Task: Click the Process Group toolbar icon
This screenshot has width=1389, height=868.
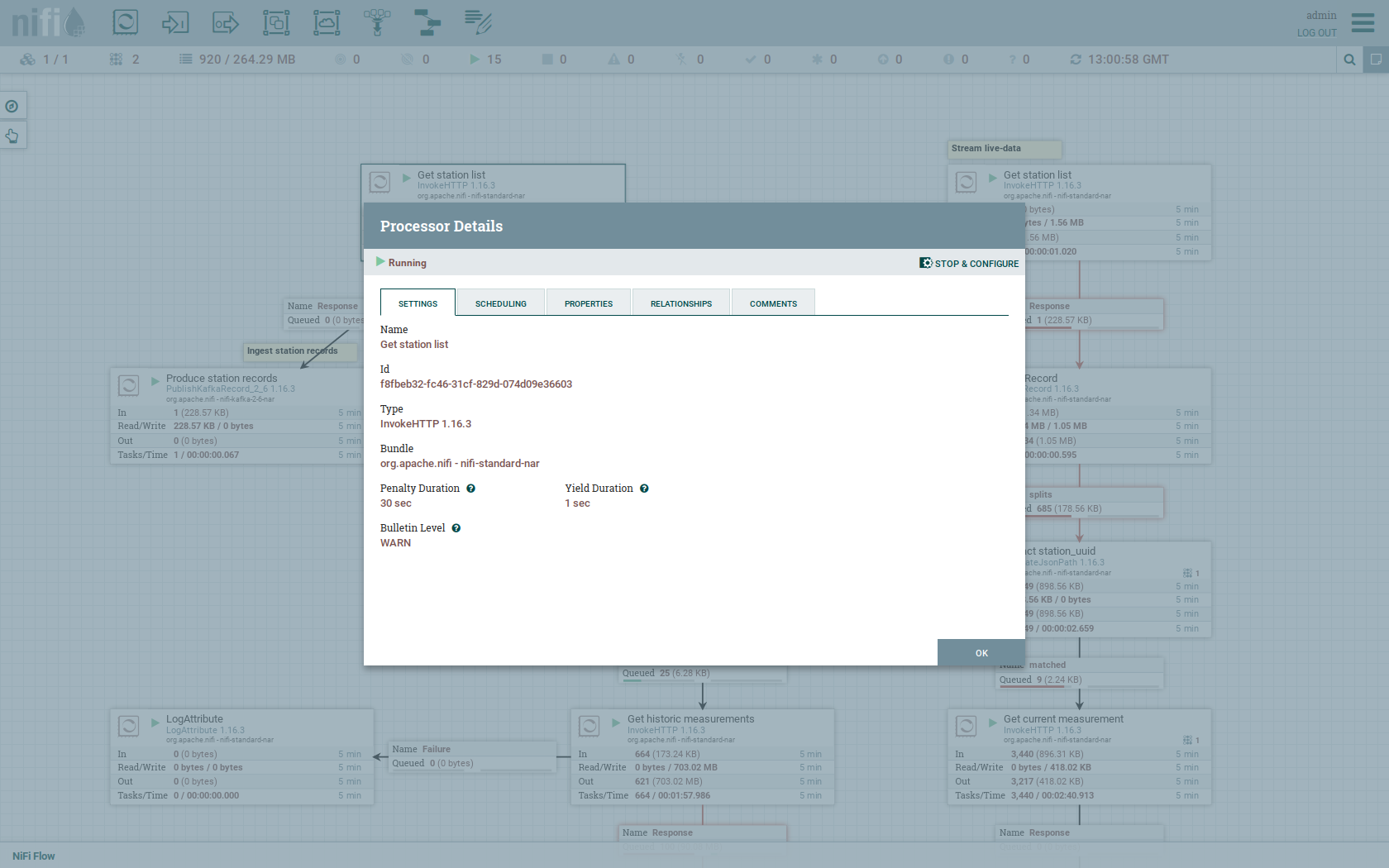Action: coord(276,22)
